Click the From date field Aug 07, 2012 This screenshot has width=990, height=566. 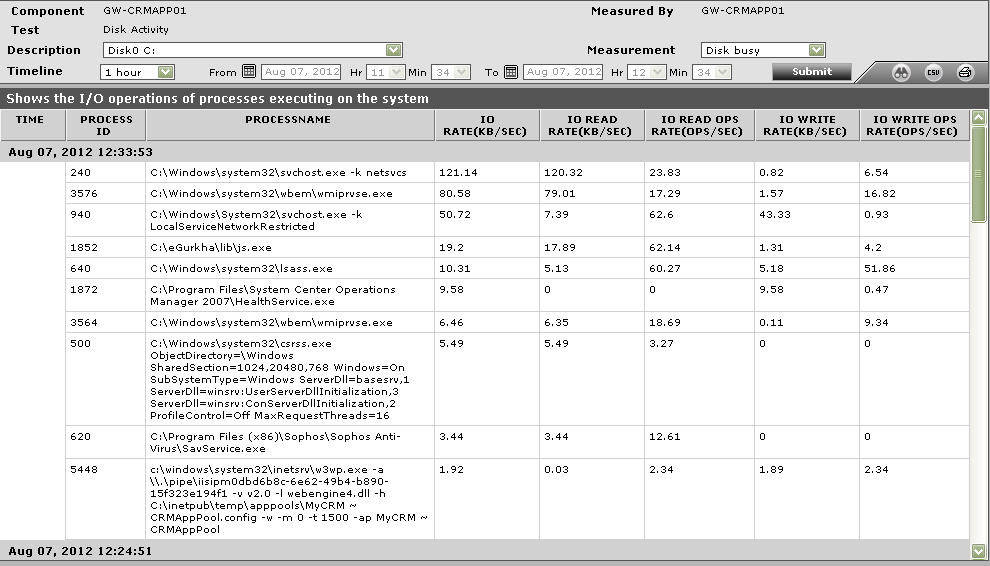pyautogui.click(x=301, y=71)
